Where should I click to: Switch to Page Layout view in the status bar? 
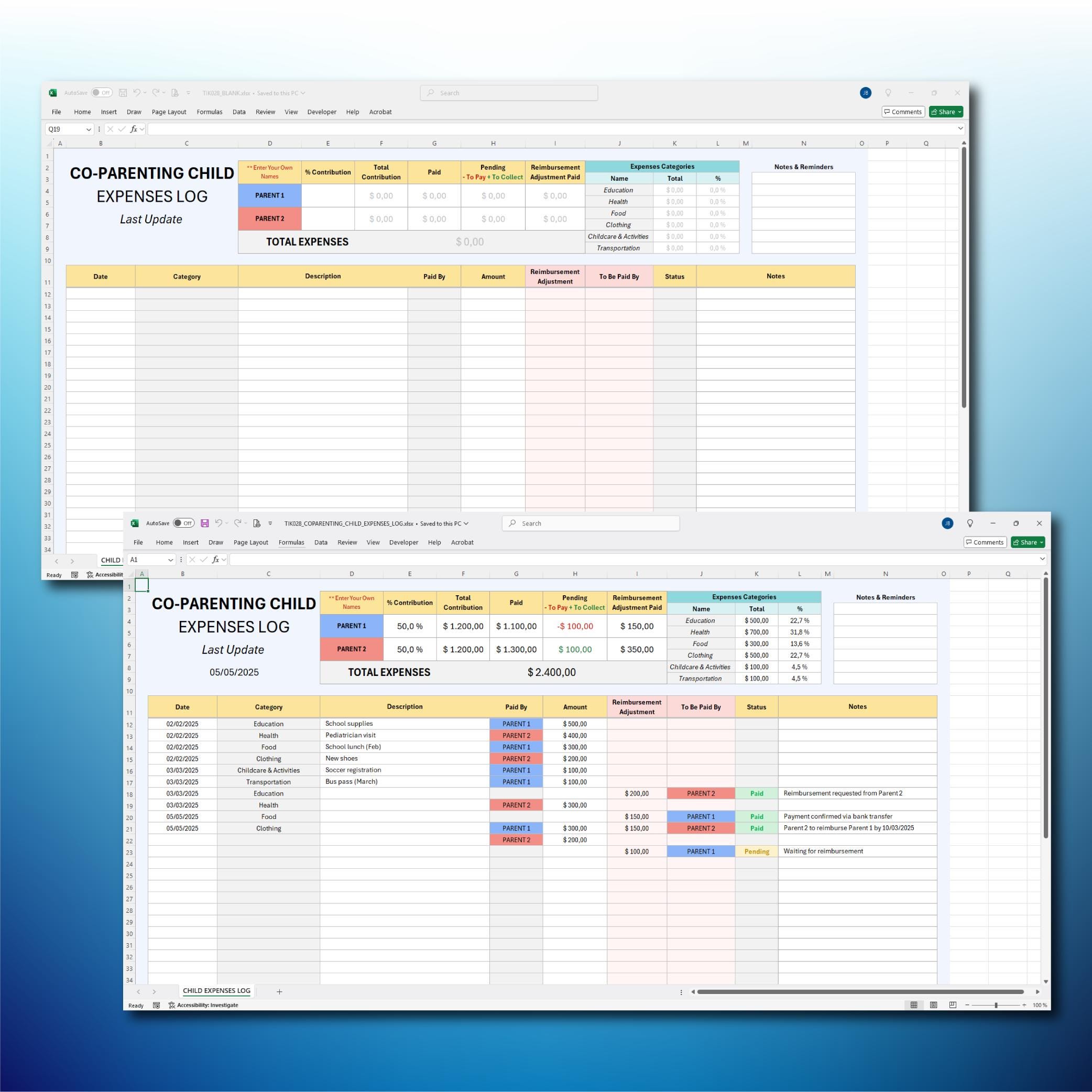933,1005
